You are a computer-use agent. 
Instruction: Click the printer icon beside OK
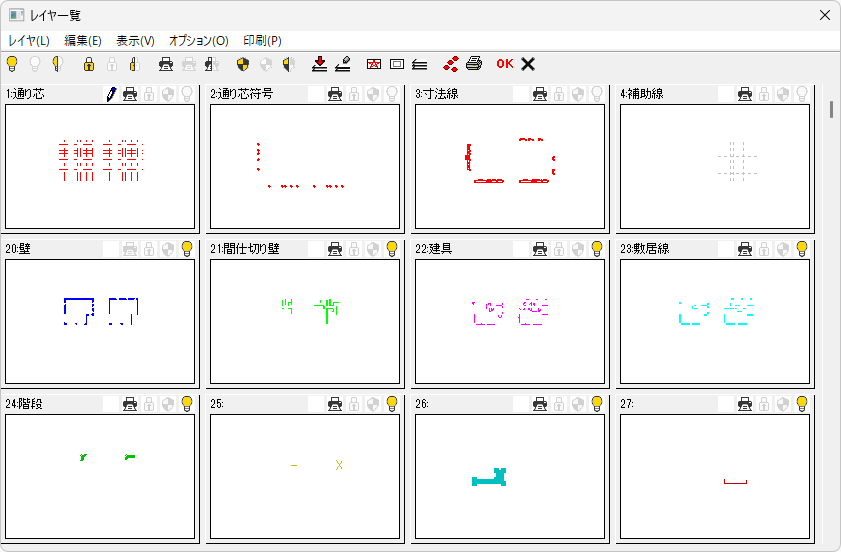pos(474,64)
